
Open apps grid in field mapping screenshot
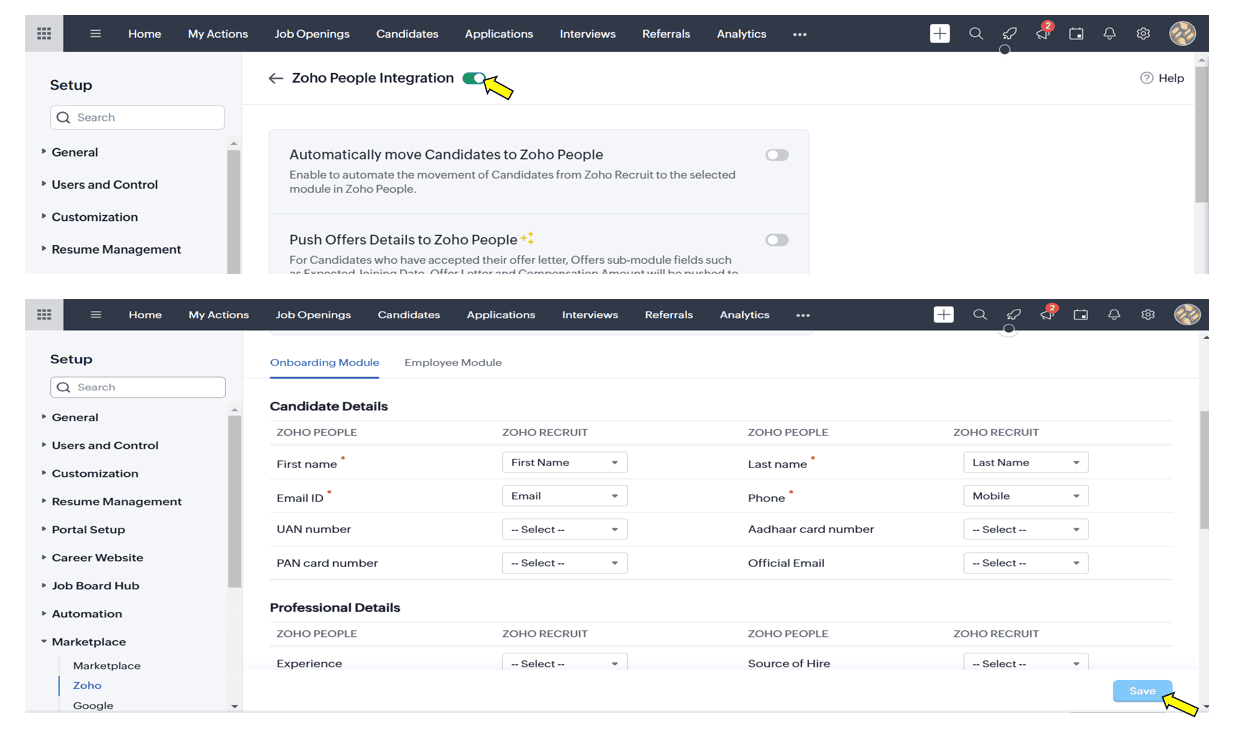[44, 314]
